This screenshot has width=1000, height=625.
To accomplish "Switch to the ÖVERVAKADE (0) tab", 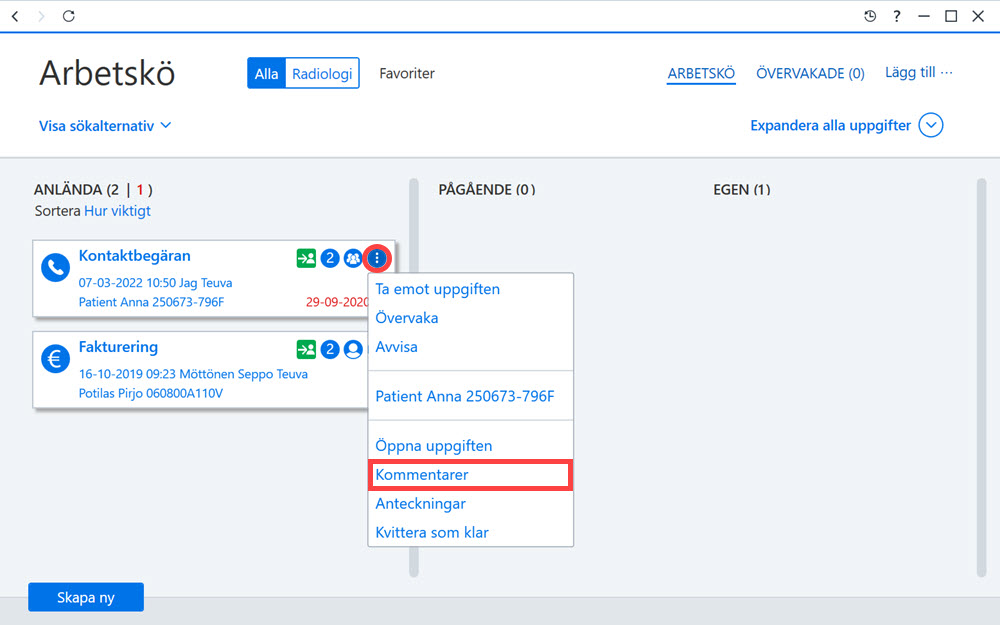I will click(x=810, y=73).
